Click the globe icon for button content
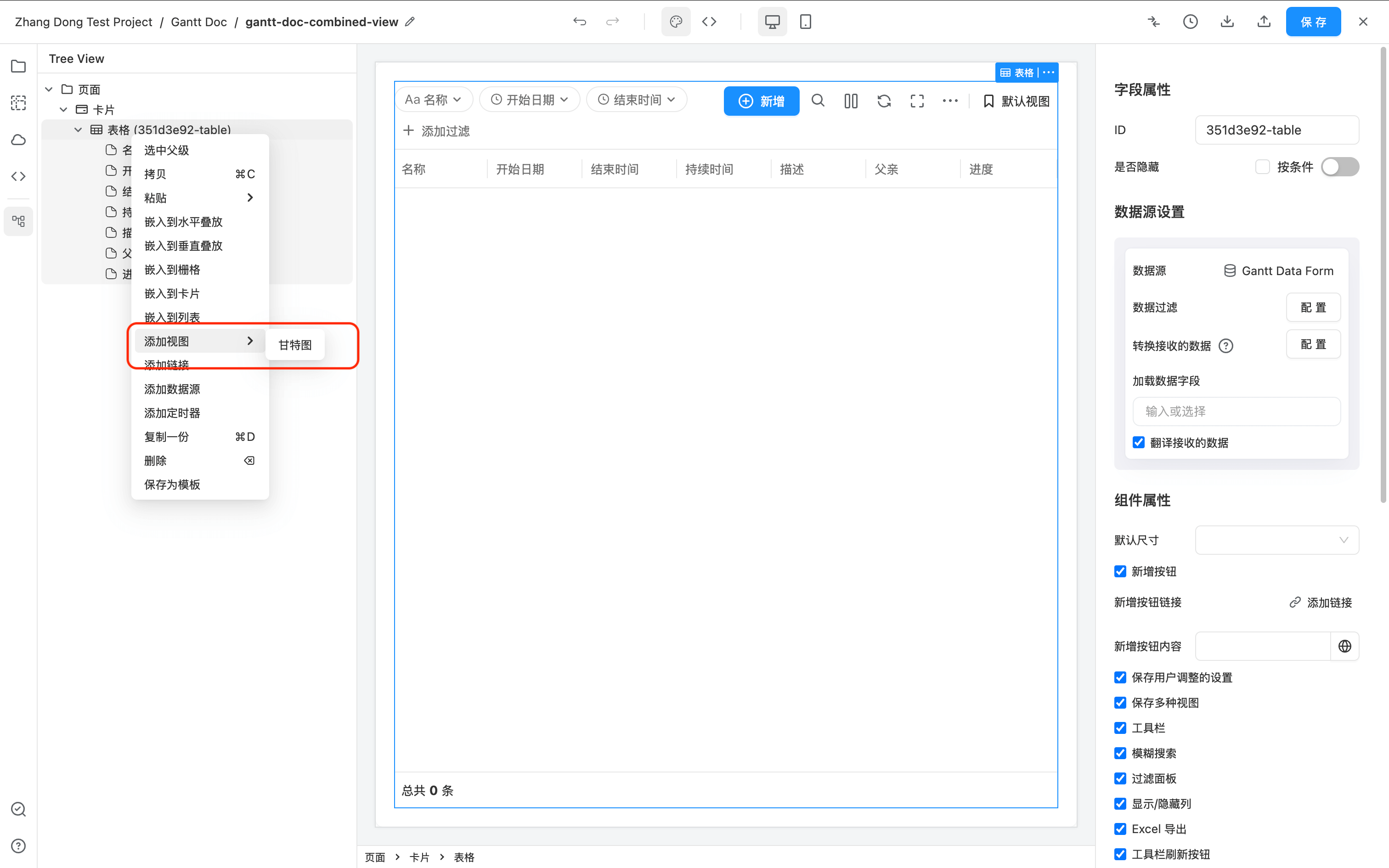Screen dimensions: 1389x868 (1344, 647)
